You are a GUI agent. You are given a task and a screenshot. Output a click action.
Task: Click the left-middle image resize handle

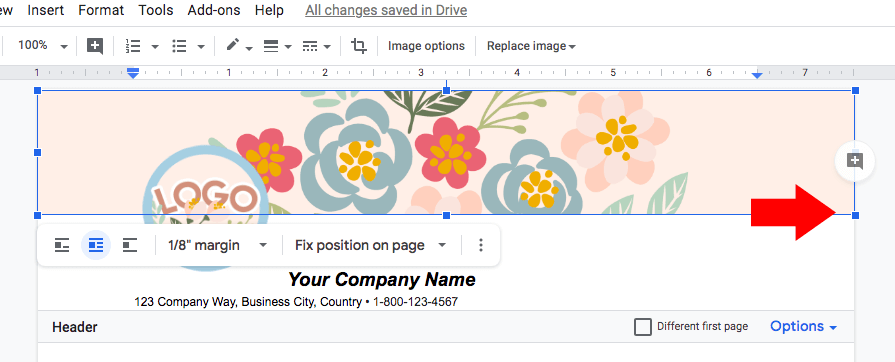click(38, 152)
